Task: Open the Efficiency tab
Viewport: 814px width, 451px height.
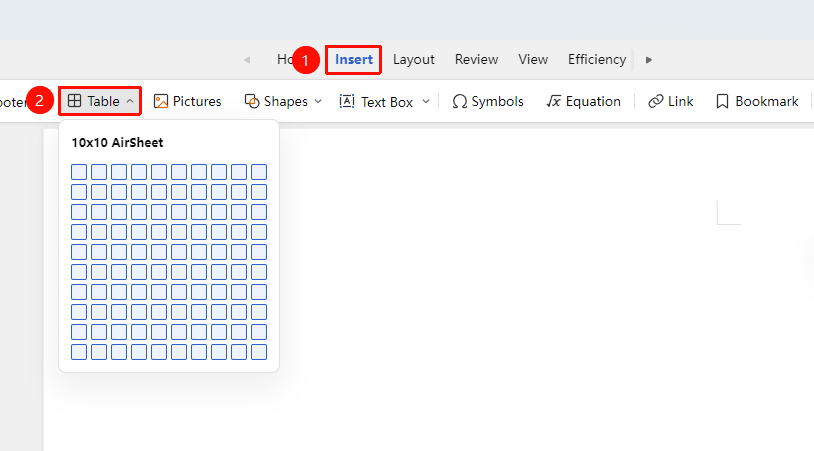Action: click(597, 60)
